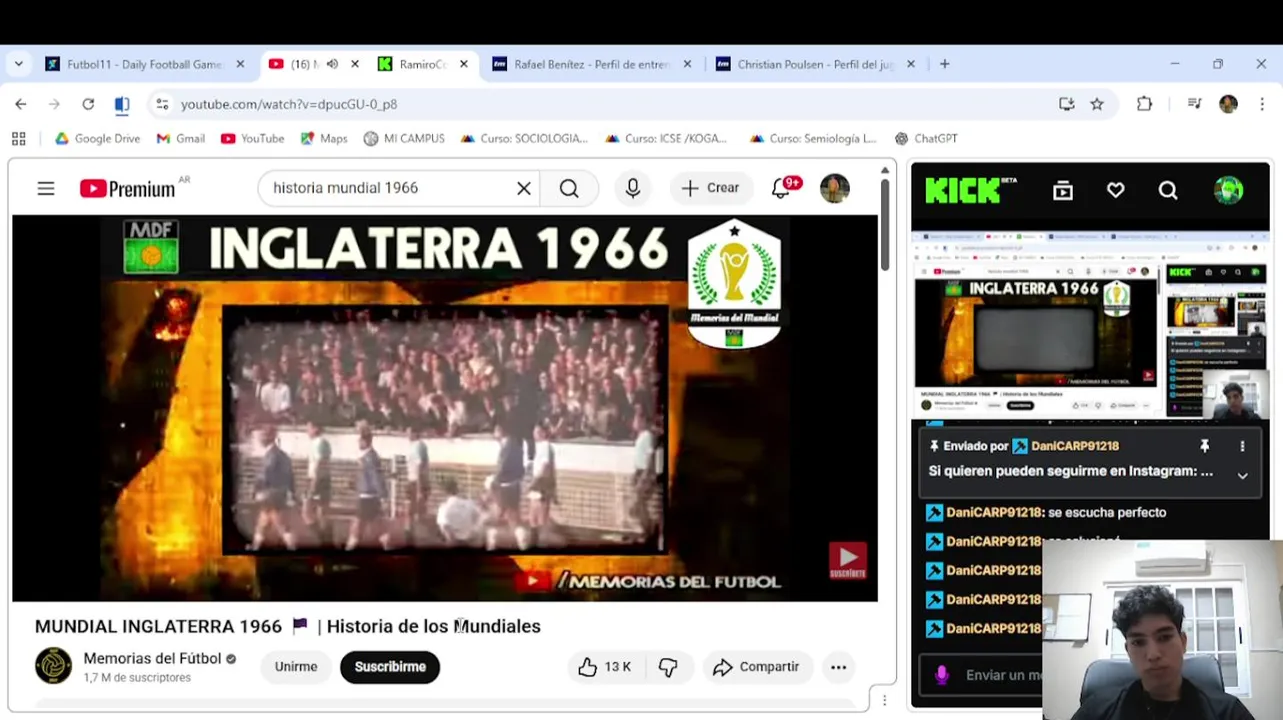Open Maps bookmark
The image size is (1283, 720).
point(324,139)
